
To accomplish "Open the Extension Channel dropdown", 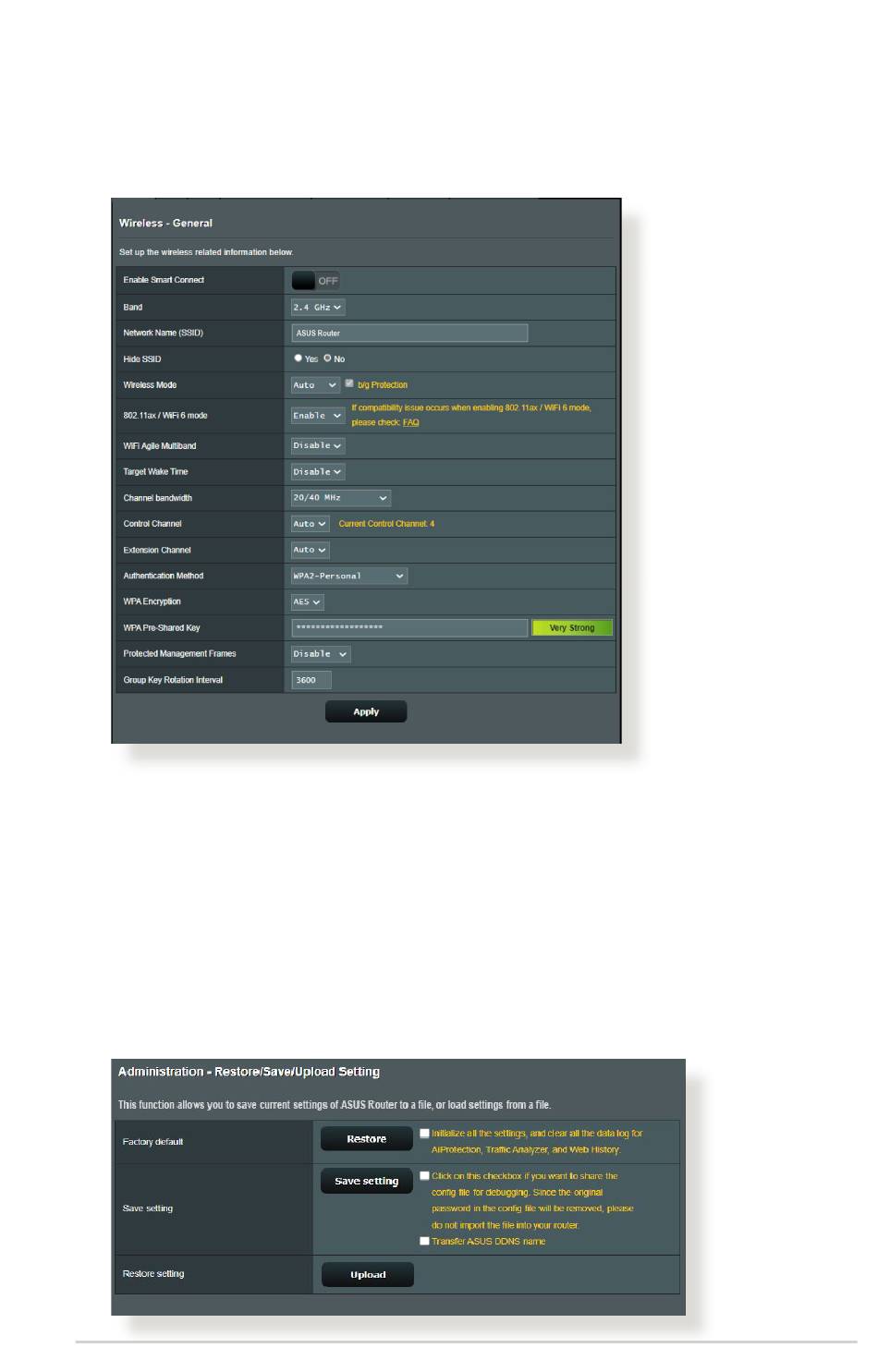I will point(311,550).
